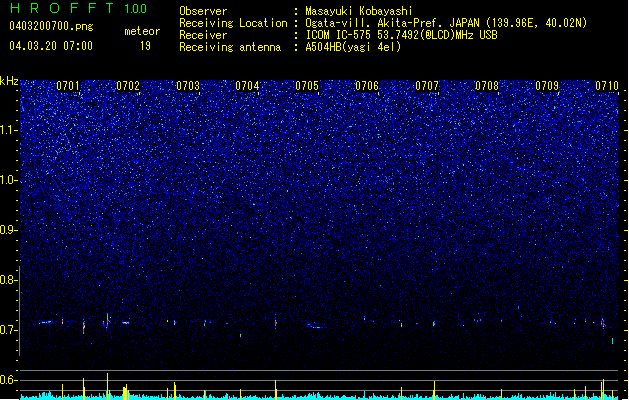
Task: Click the 0707 time marker
Action: [427, 86]
